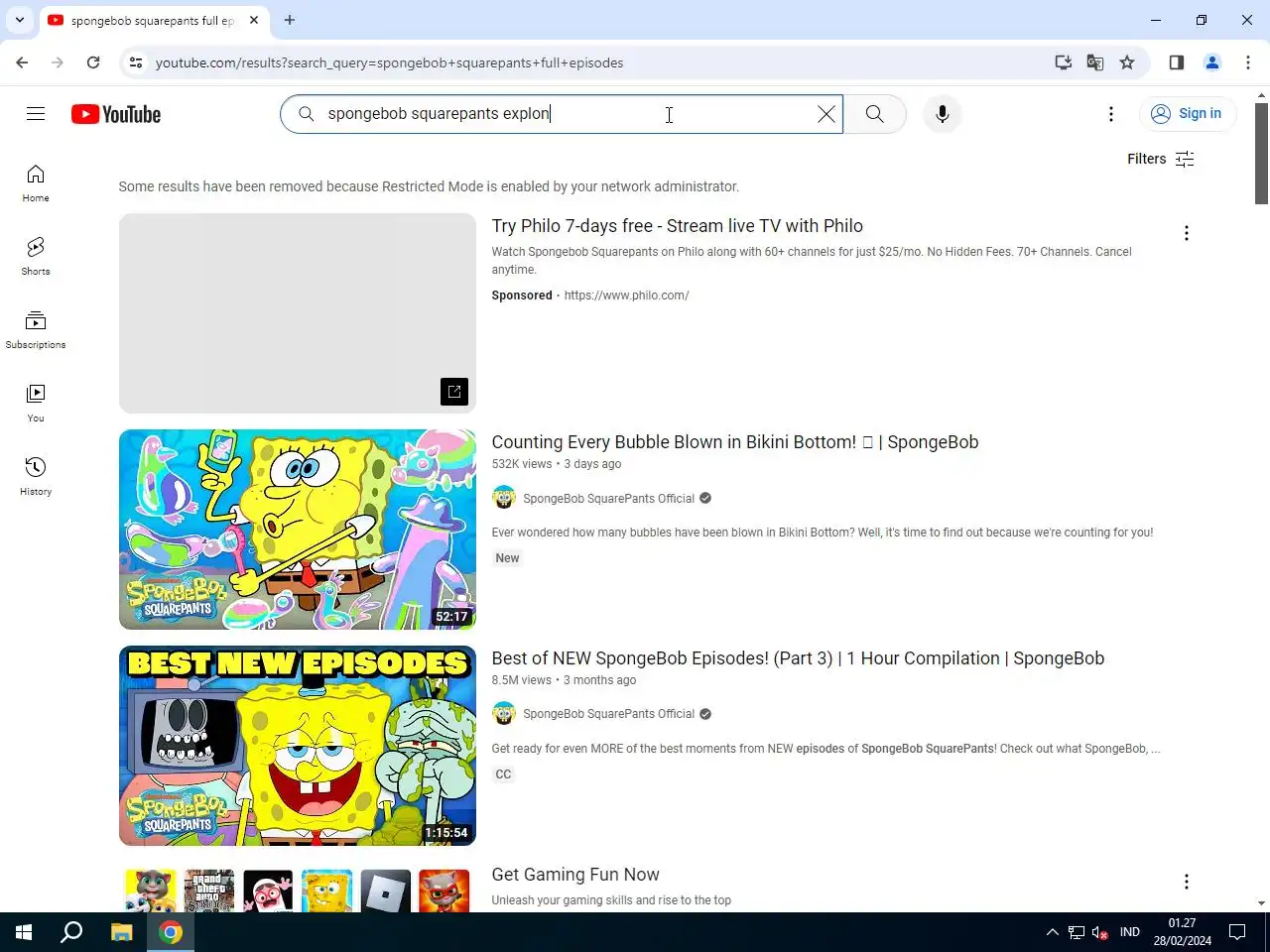The height and width of the screenshot is (952, 1270).
Task: Run the search with the magnifier button
Action: tap(874, 114)
